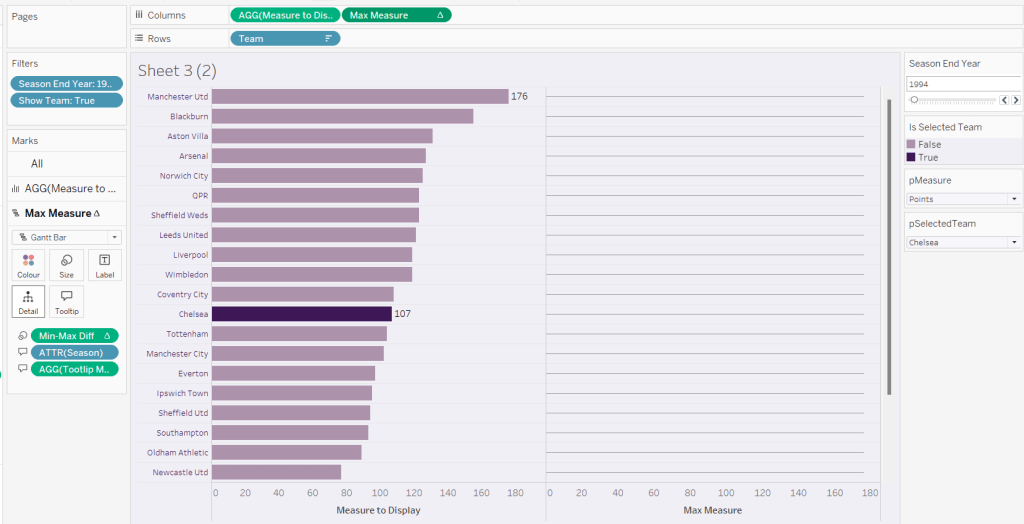This screenshot has width=1024, height=524.
Task: Click the sort icon on Team pill
Action: [x=328, y=39]
